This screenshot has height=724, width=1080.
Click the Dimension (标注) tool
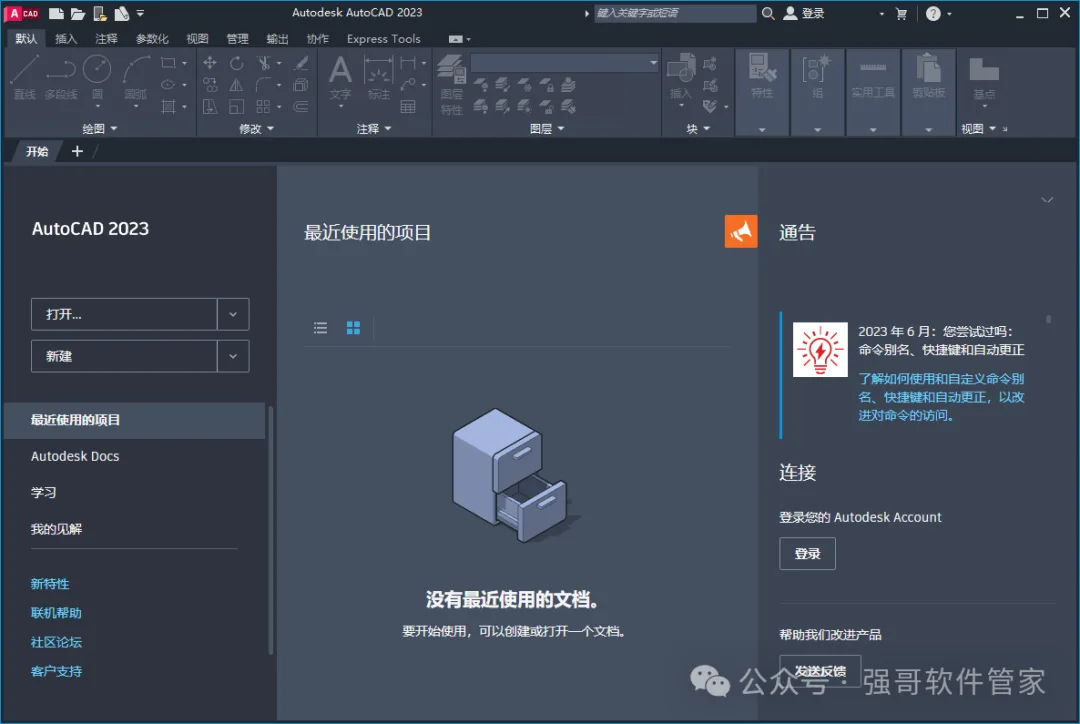(x=378, y=77)
